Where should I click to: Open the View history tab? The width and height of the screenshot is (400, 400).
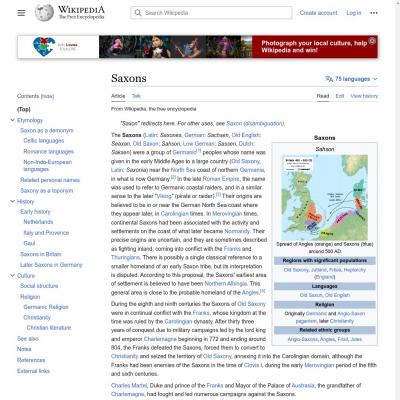pos(364,96)
